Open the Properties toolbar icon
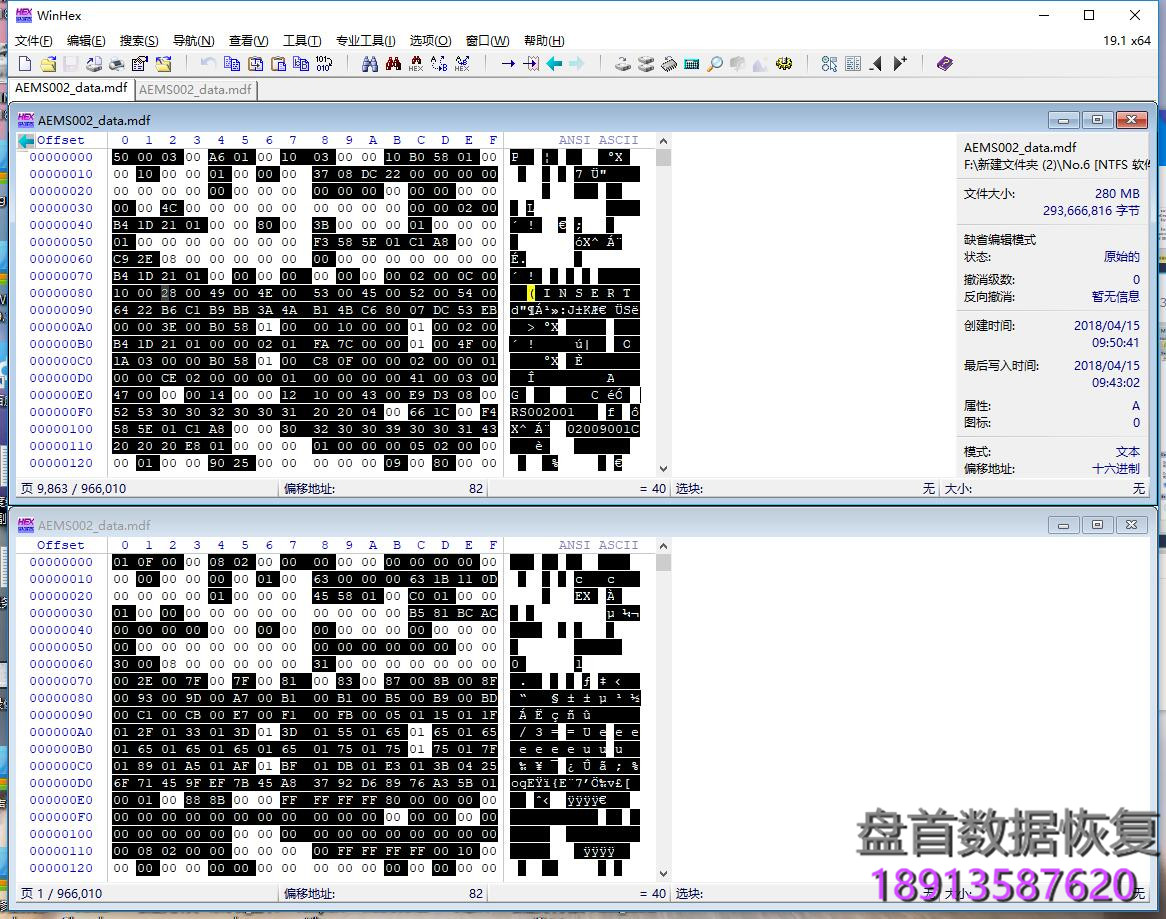 click(140, 64)
